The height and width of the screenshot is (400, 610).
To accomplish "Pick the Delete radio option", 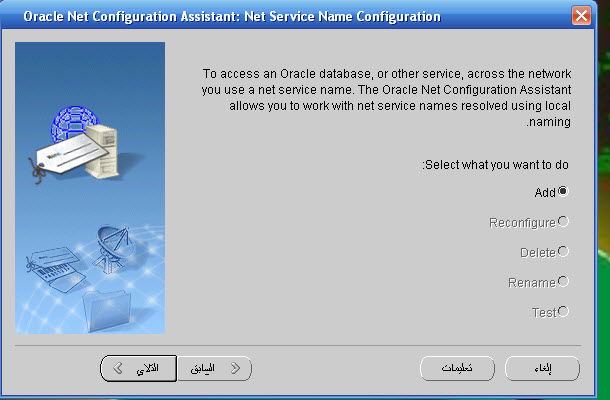I will tap(563, 251).
